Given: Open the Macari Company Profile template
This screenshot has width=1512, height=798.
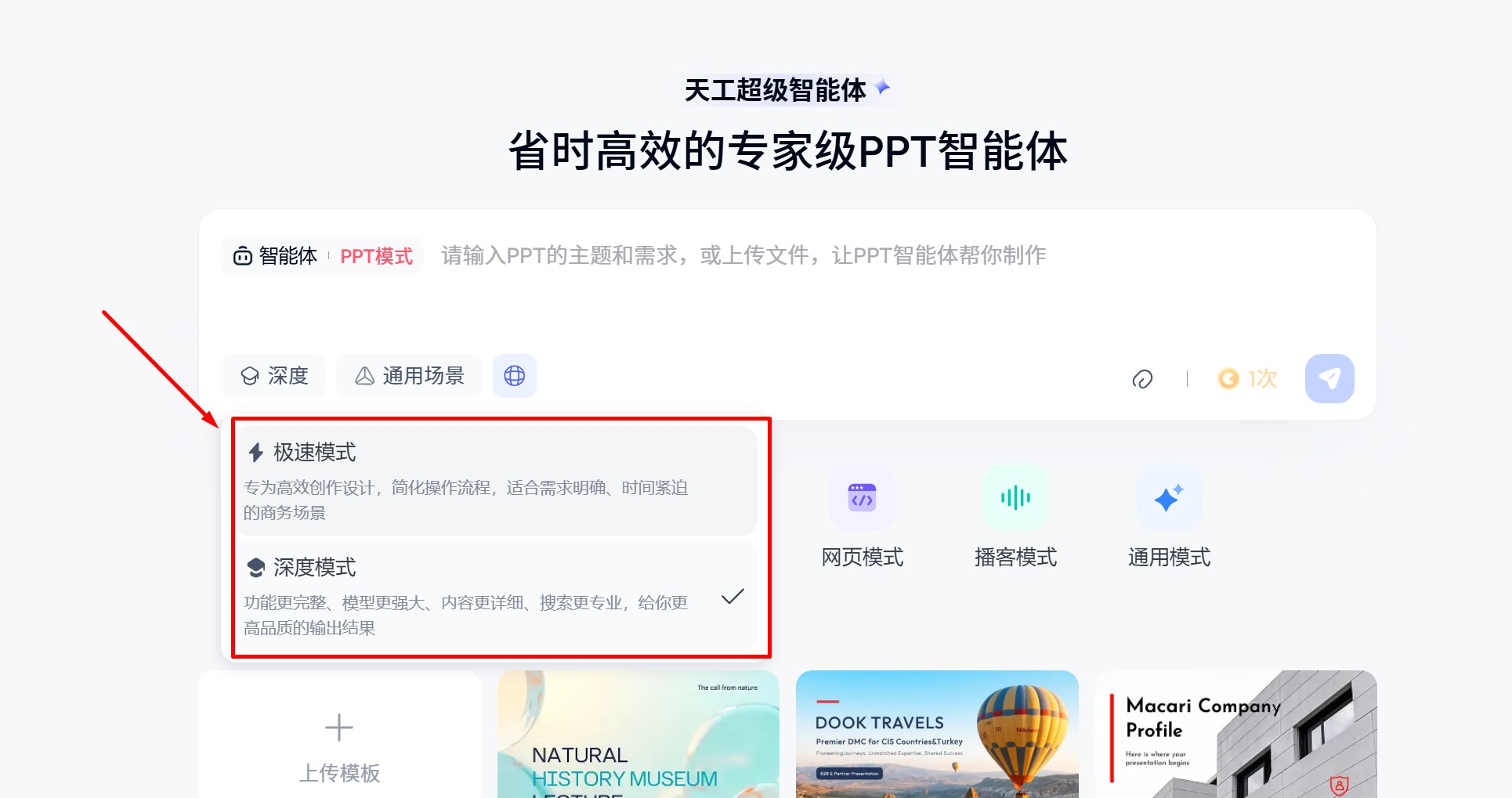Looking at the screenshot, I should [1236, 735].
